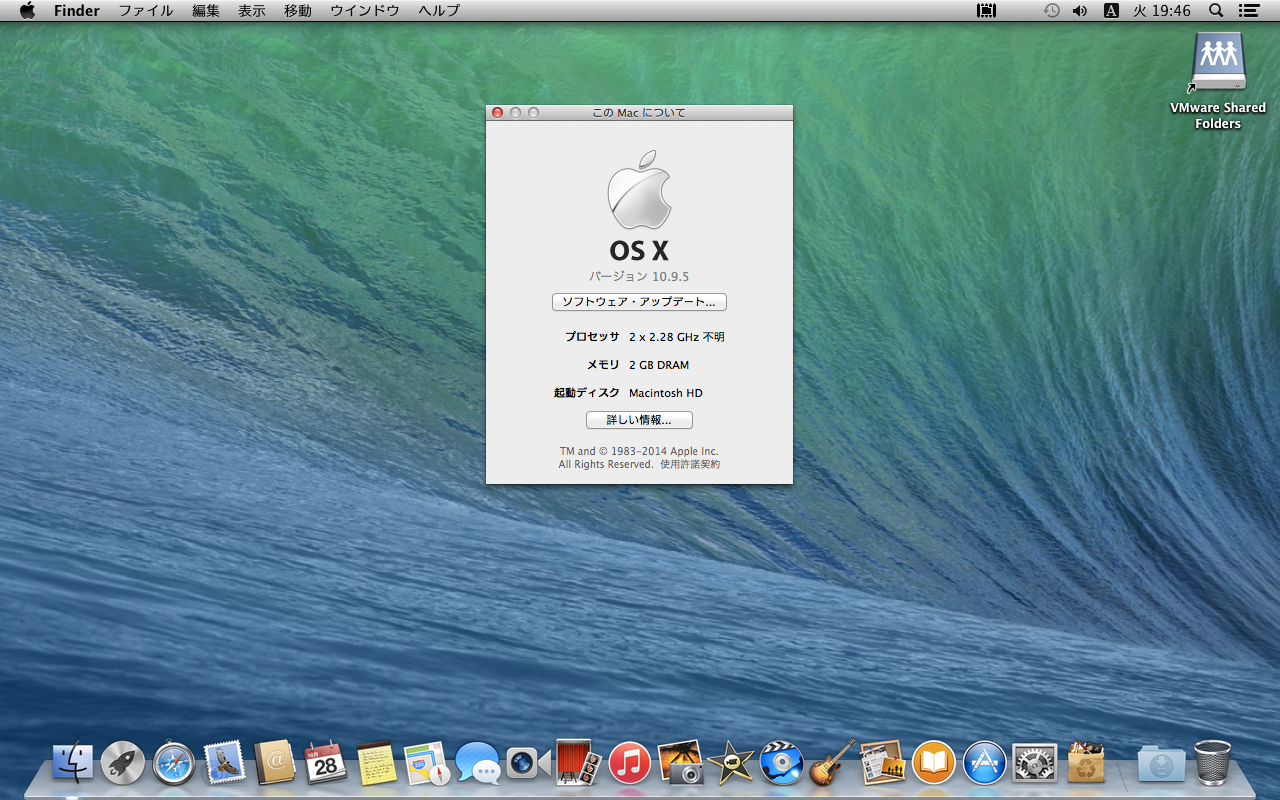Open yellow Notes icon in Dock
Viewport: 1280px width, 800px height.
pyautogui.click(x=377, y=764)
